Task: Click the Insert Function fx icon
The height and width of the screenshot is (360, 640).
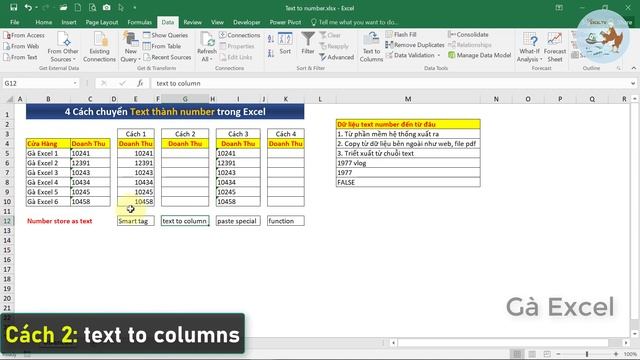Action: coord(140,83)
